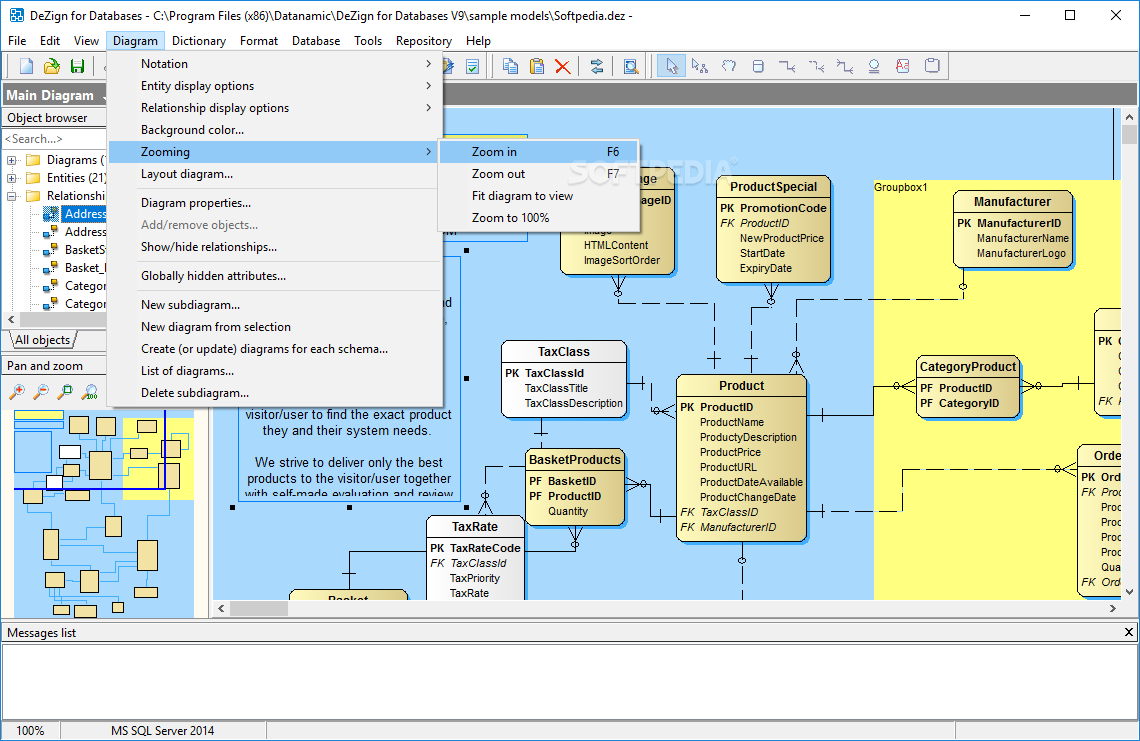Choose New subdiagram...

(x=275, y=305)
